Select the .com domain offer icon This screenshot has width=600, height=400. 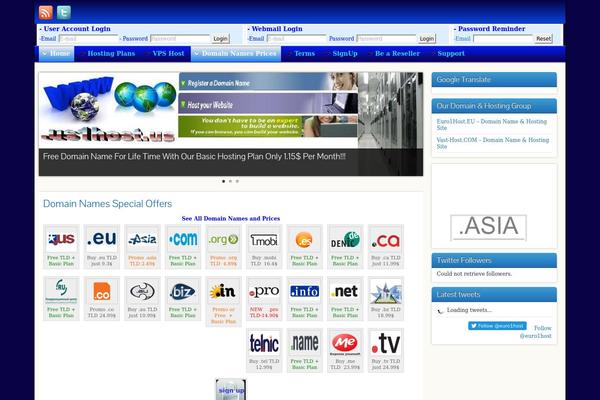pos(183,240)
